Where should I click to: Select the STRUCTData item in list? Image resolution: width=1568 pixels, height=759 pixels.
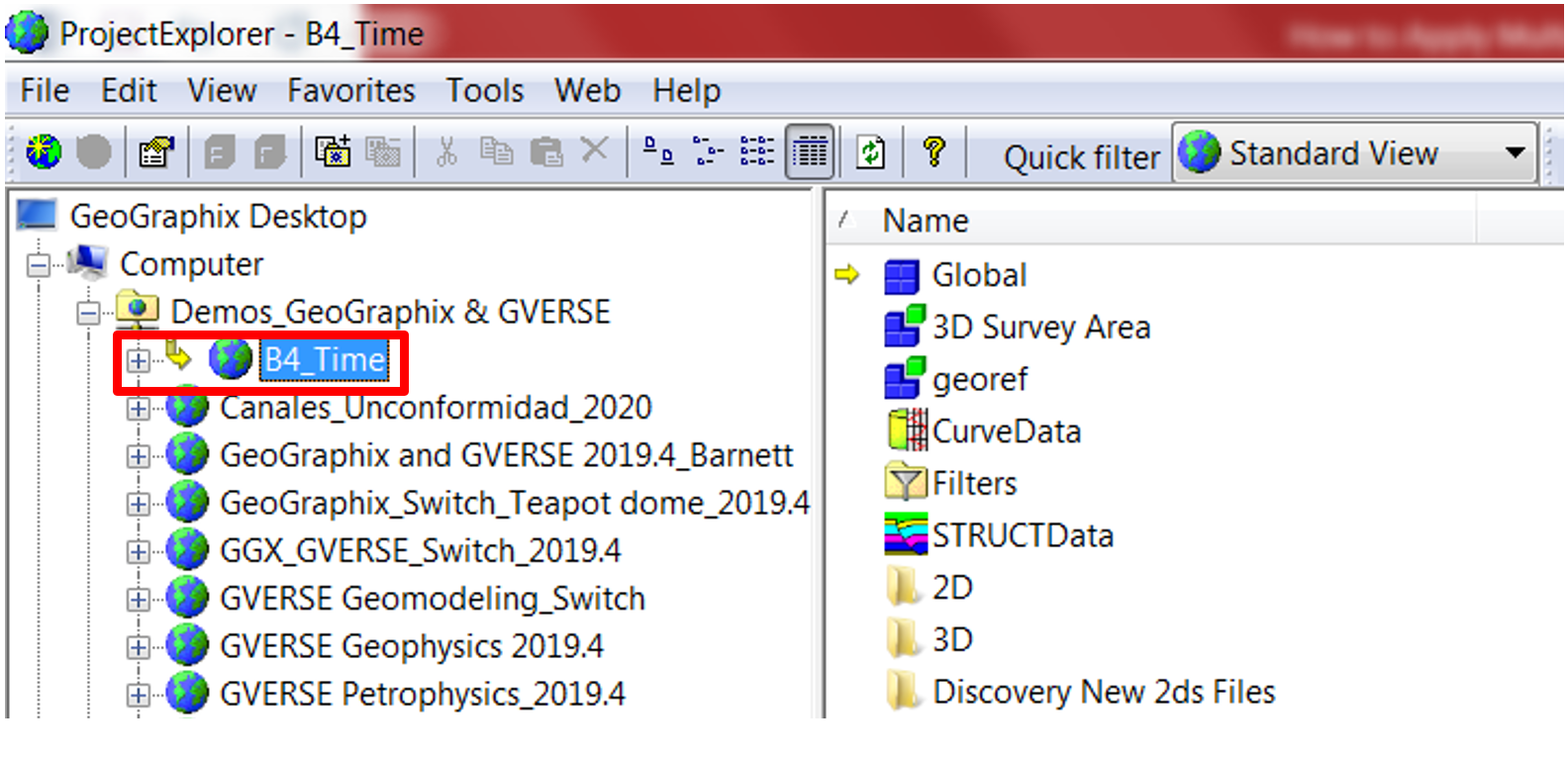pos(1023,535)
